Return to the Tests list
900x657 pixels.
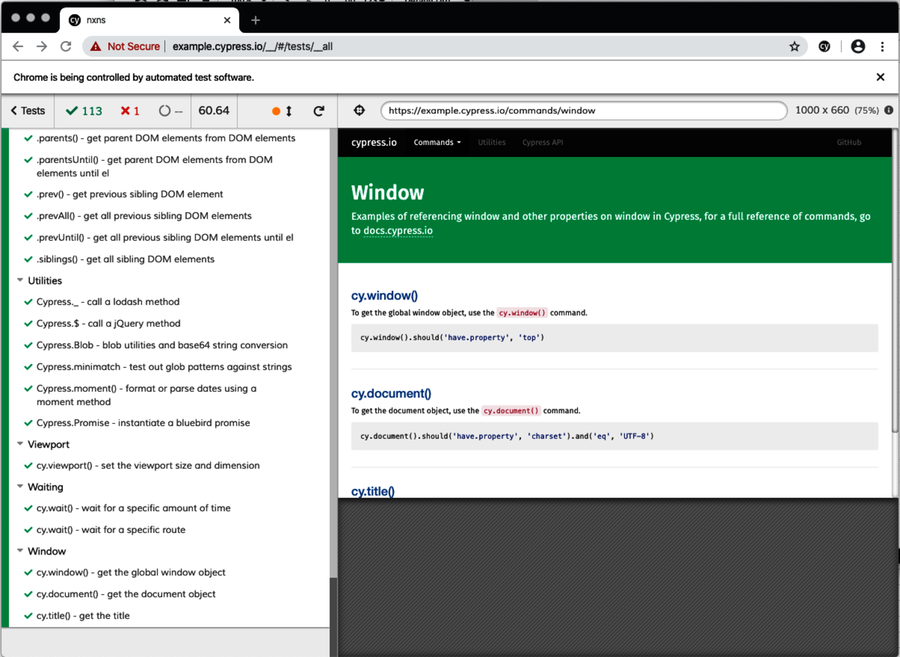pyautogui.click(x=28, y=111)
